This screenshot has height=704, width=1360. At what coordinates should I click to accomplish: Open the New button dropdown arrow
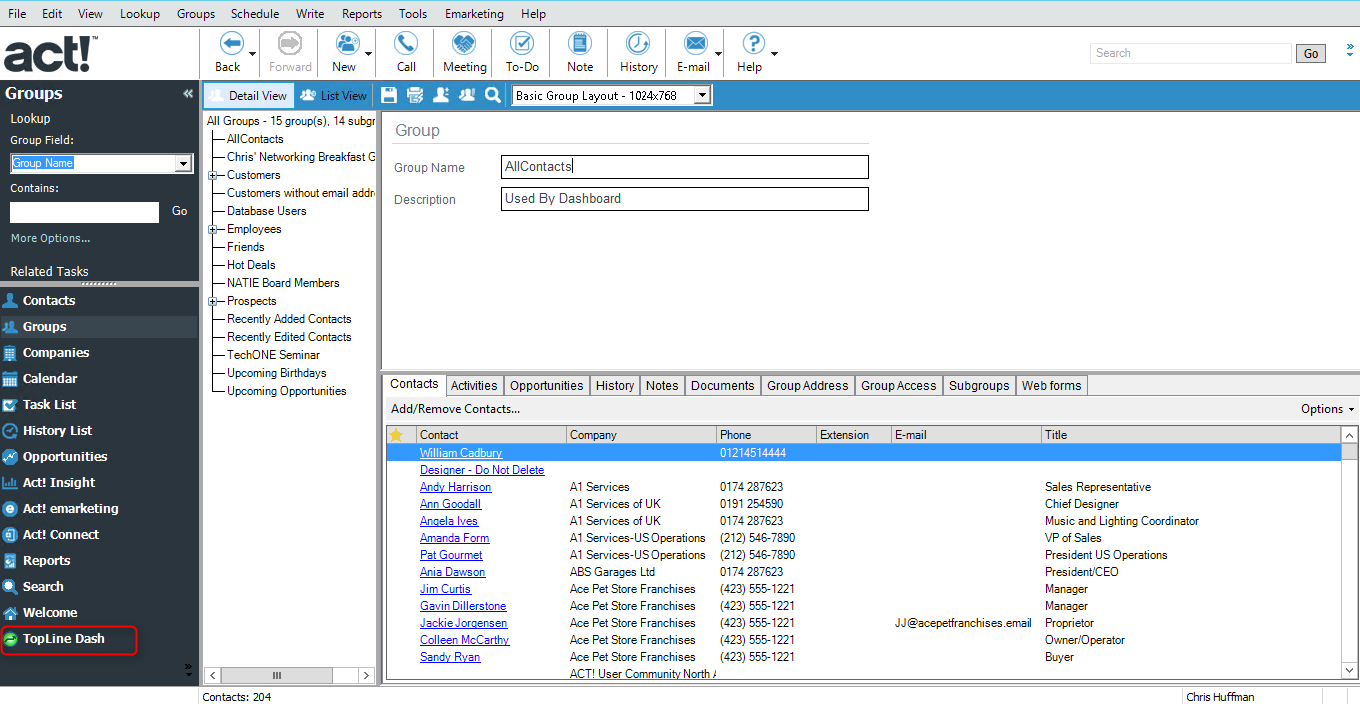pyautogui.click(x=369, y=54)
